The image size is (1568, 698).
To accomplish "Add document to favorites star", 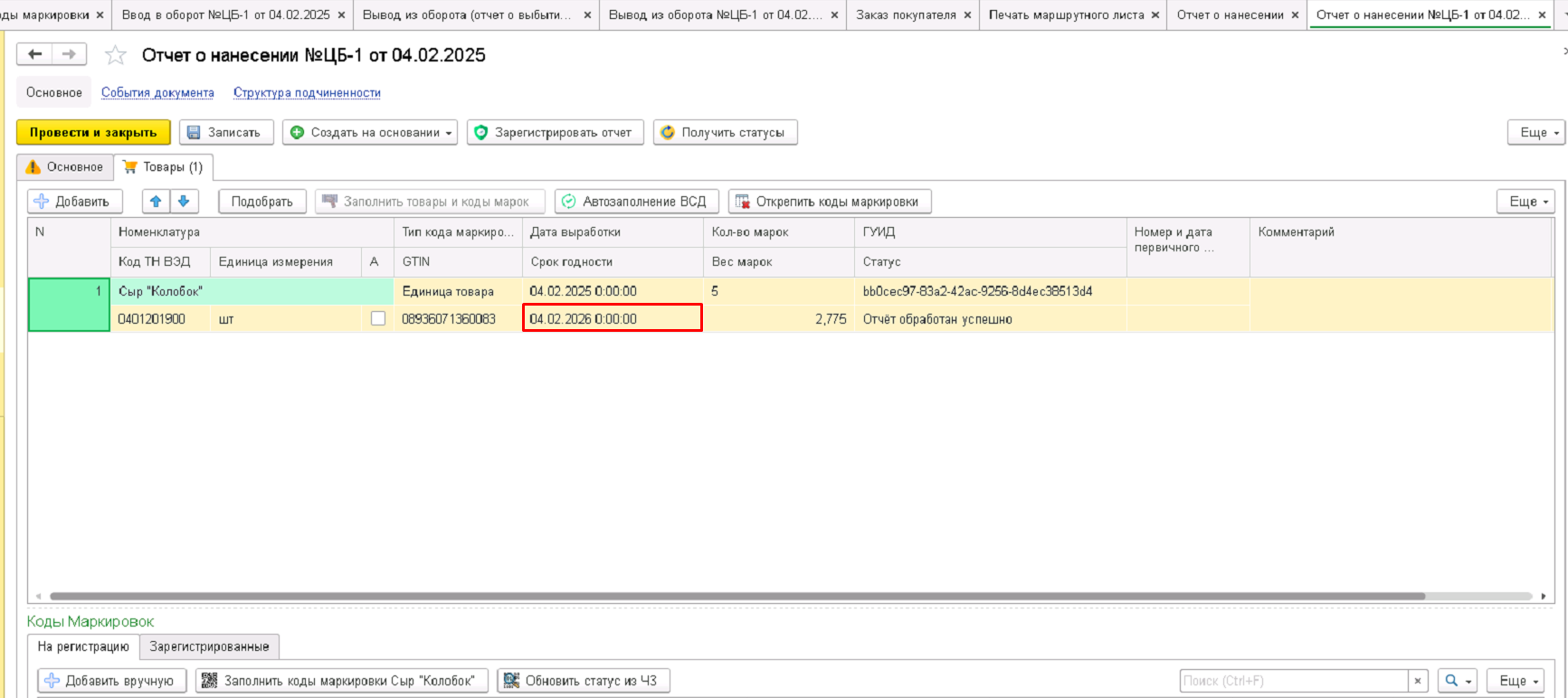I will pyautogui.click(x=116, y=55).
